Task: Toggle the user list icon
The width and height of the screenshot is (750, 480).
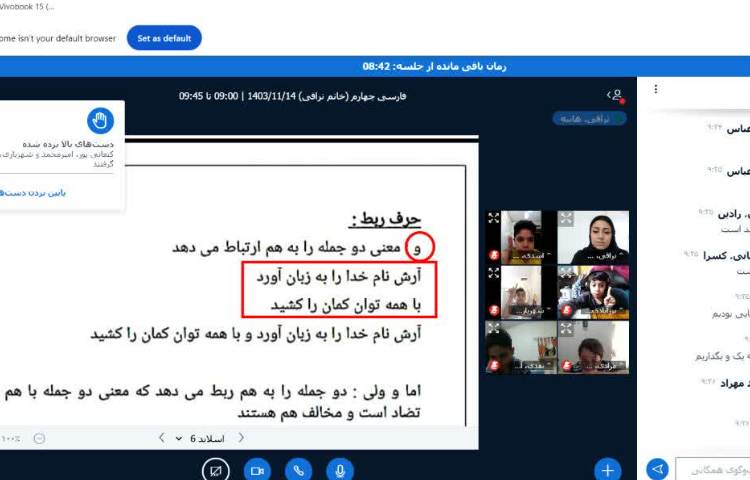Action: 614,94
